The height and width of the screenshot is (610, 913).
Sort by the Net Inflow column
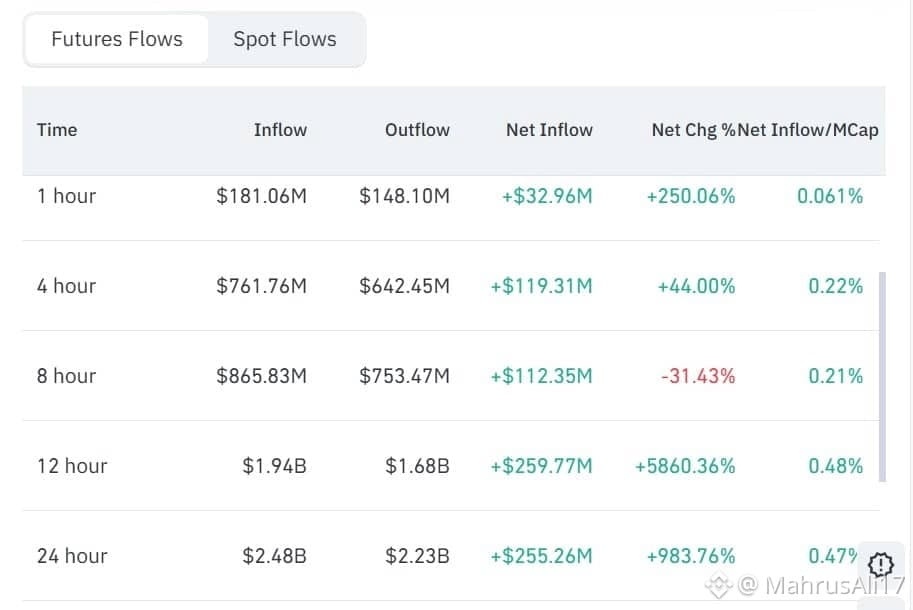tap(549, 130)
